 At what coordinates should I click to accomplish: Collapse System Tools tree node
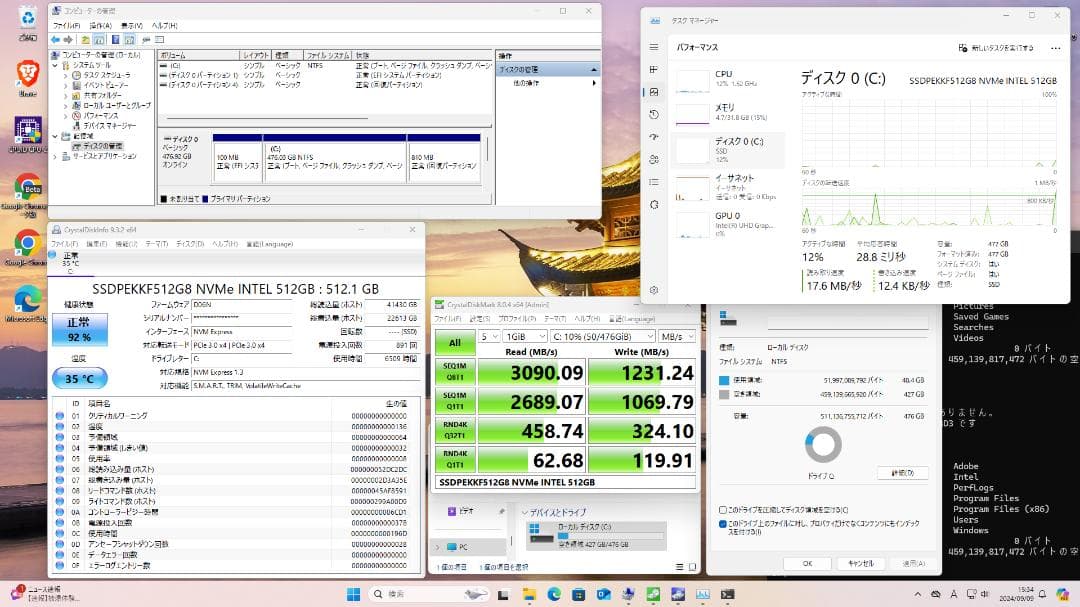[x=55, y=65]
